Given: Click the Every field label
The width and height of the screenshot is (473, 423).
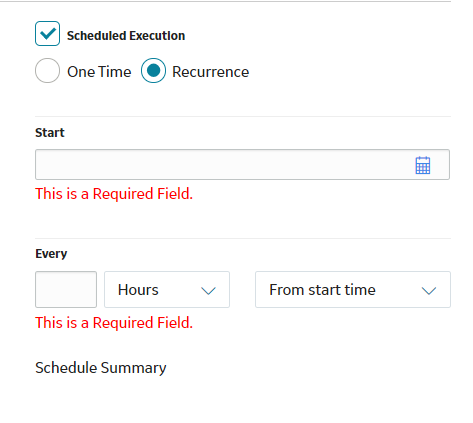Looking at the screenshot, I should 51,254.
